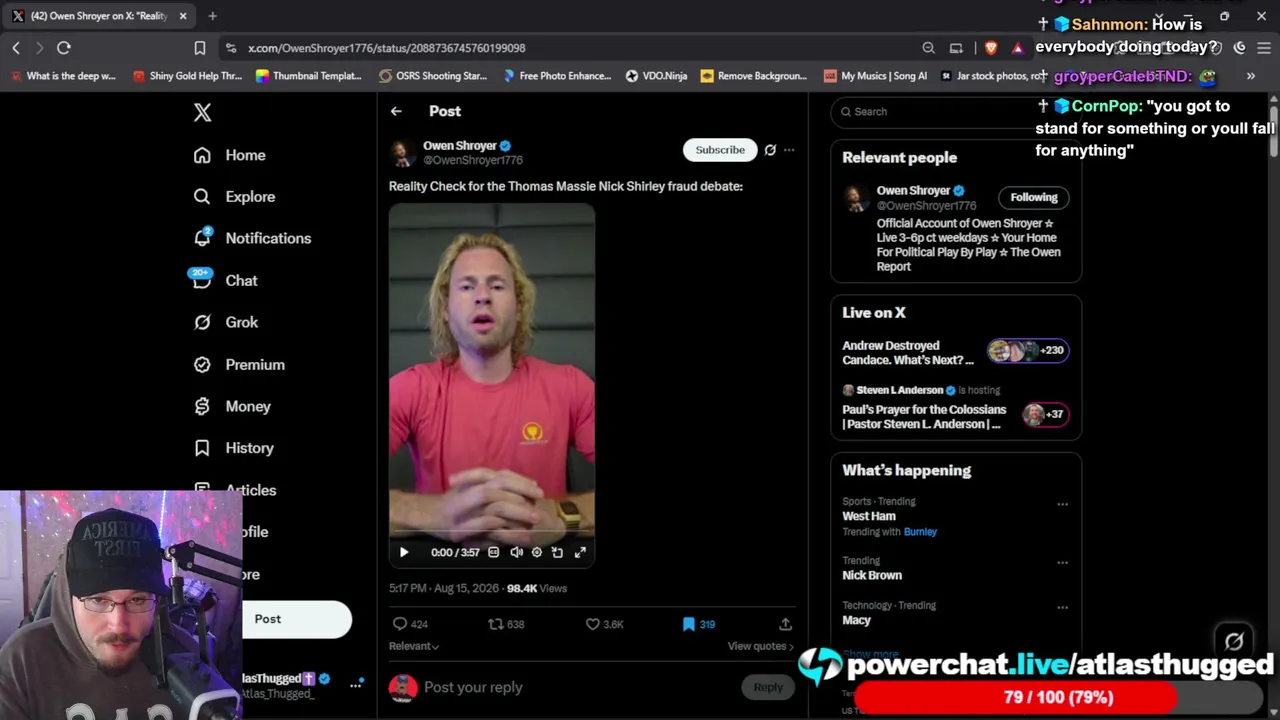Like the post with 3.6K likes

point(604,624)
